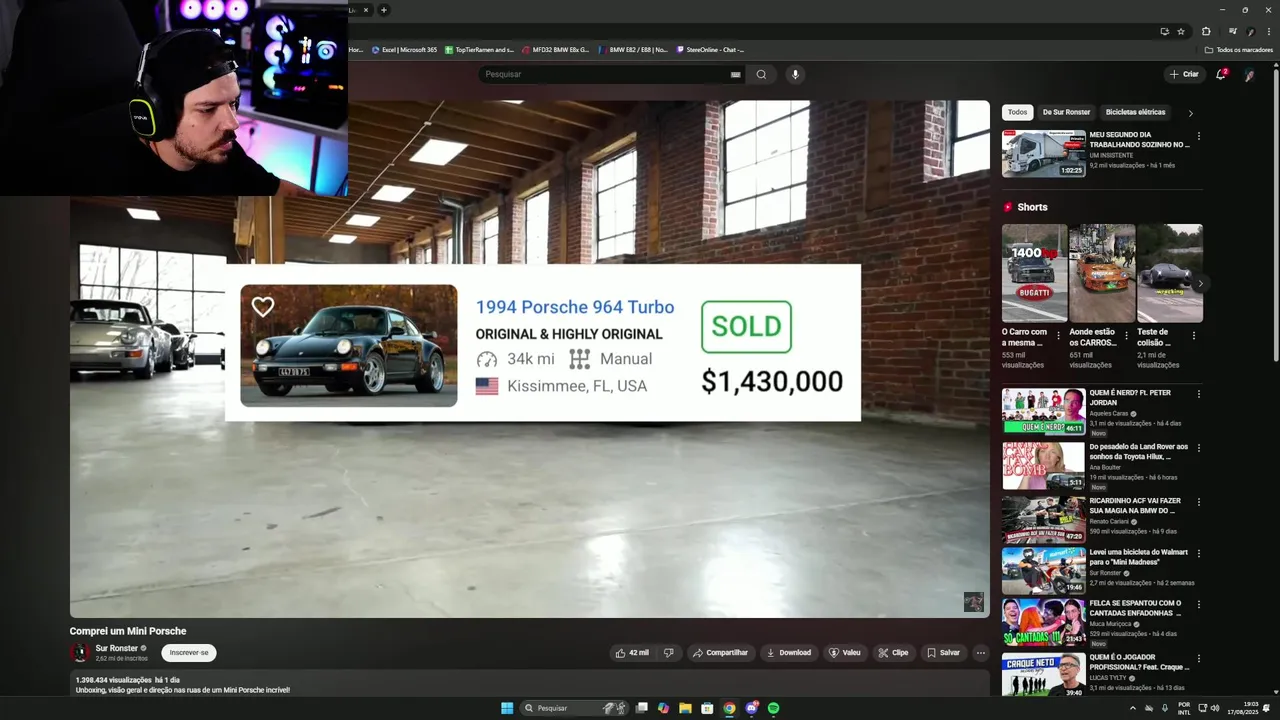Open options for Walmart bicicleta video
1280x720 pixels.
[x=1198, y=553]
